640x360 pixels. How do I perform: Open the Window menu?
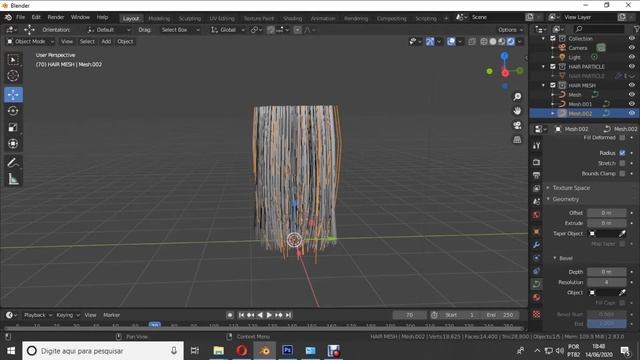(80, 17)
